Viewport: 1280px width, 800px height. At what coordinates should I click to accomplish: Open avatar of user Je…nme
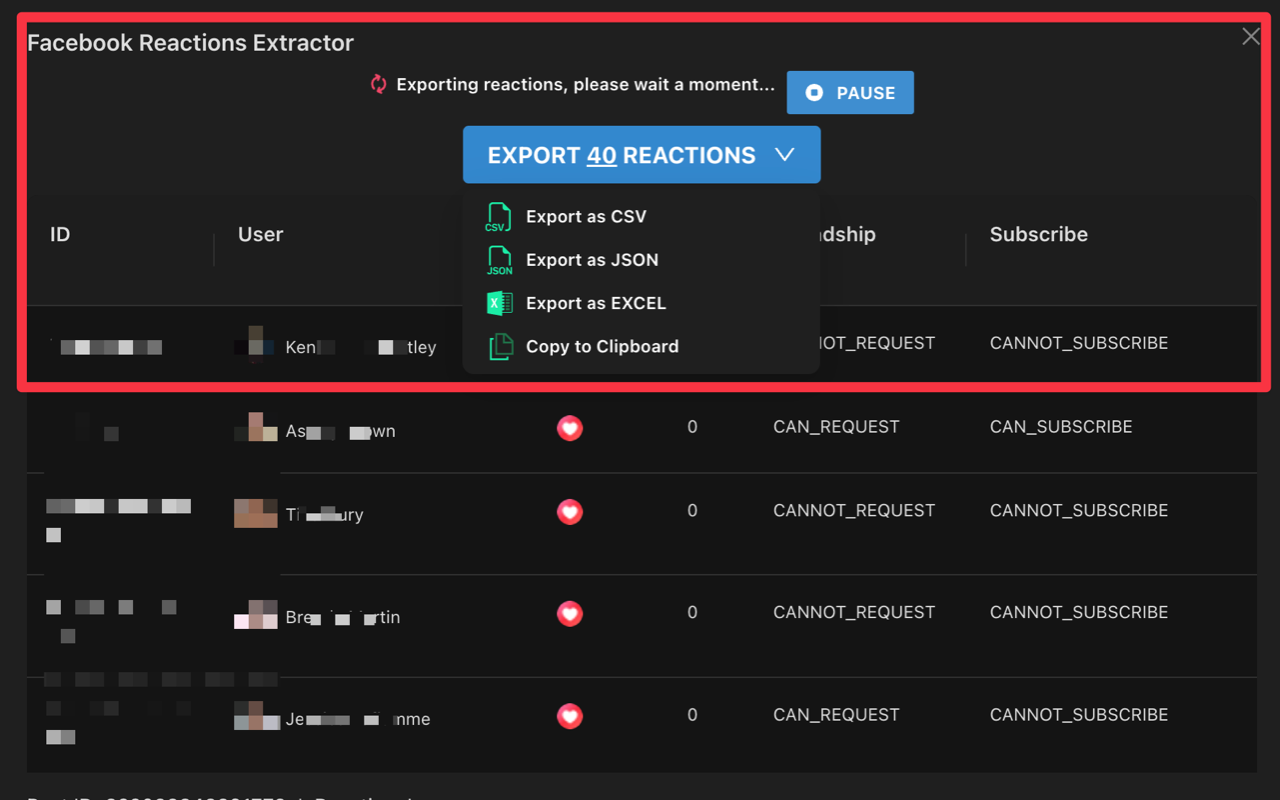(x=255, y=716)
